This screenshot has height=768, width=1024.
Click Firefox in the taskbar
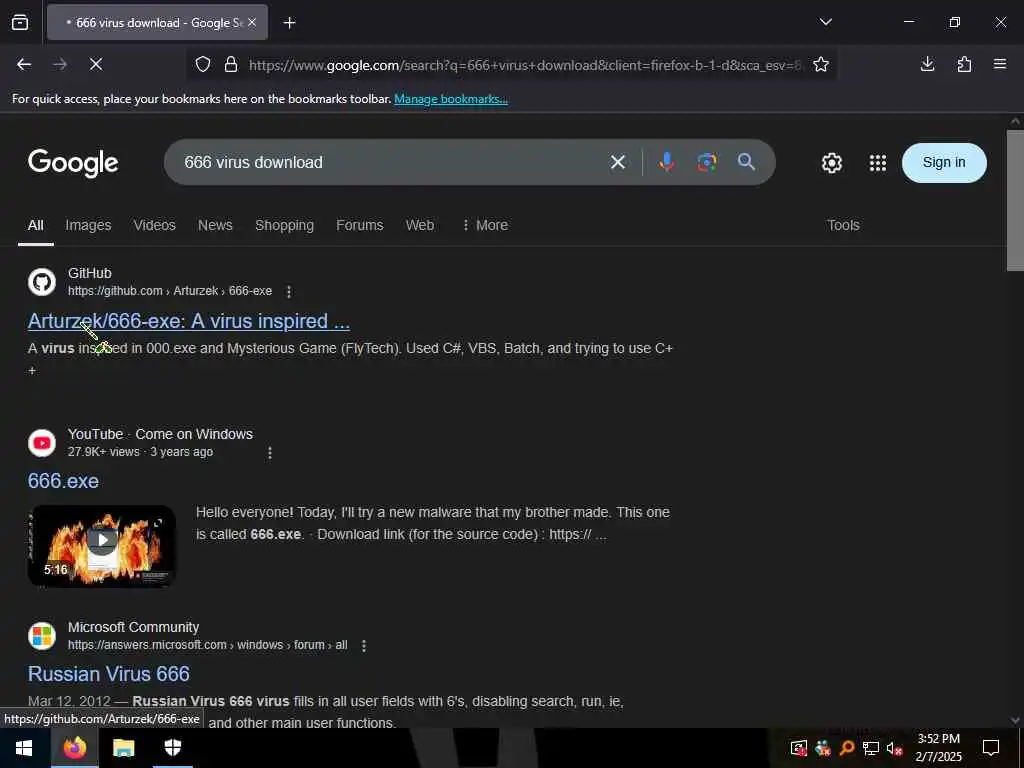coord(74,748)
